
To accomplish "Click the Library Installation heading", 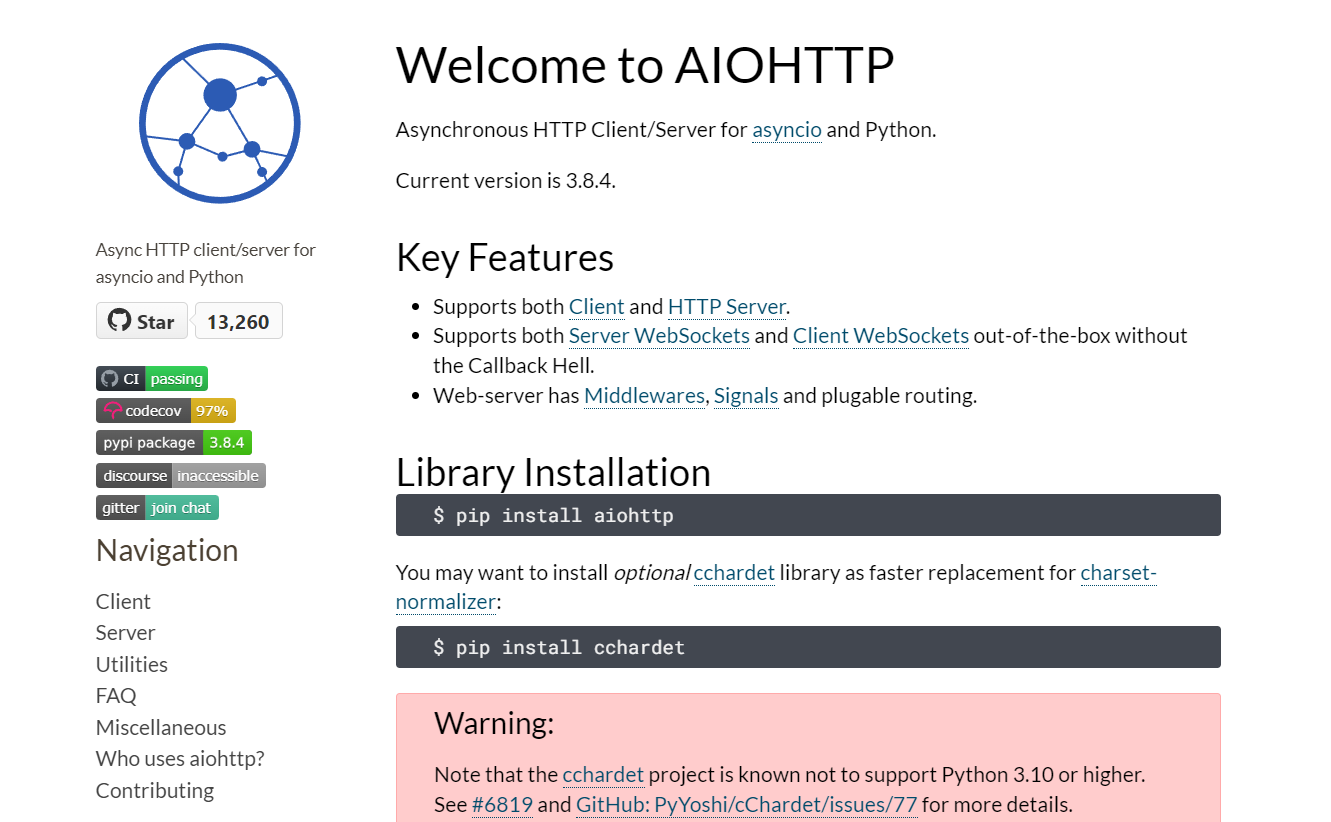I will pos(553,472).
